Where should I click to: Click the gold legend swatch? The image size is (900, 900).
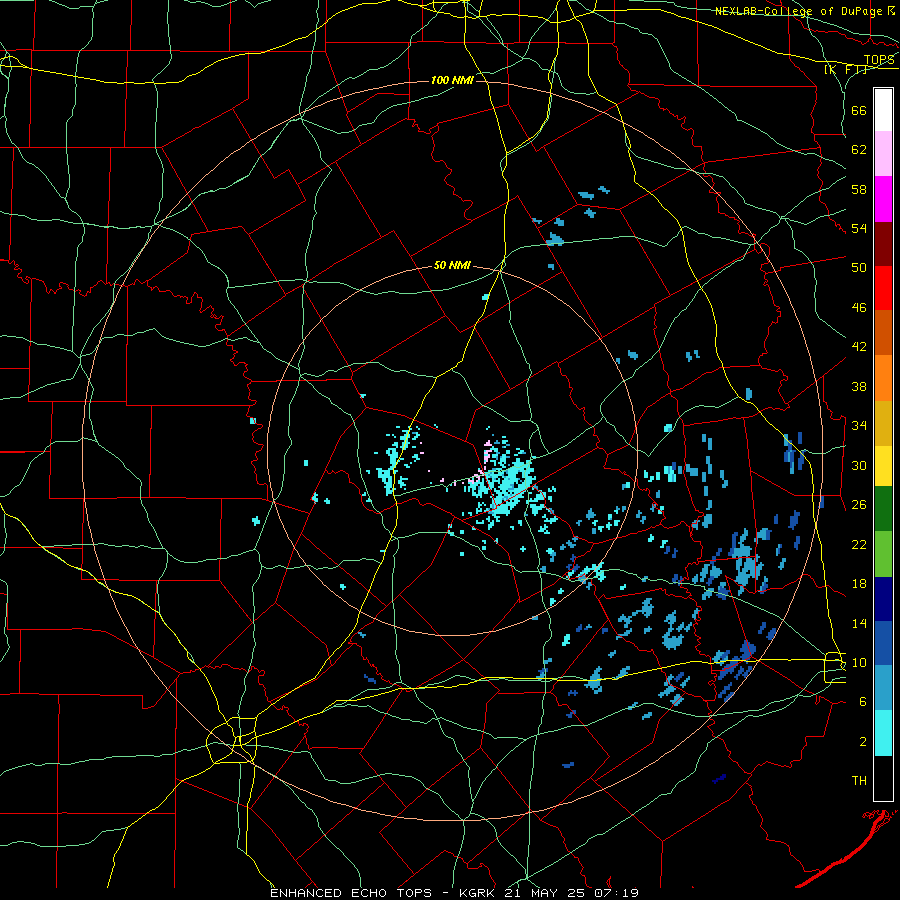[883, 423]
